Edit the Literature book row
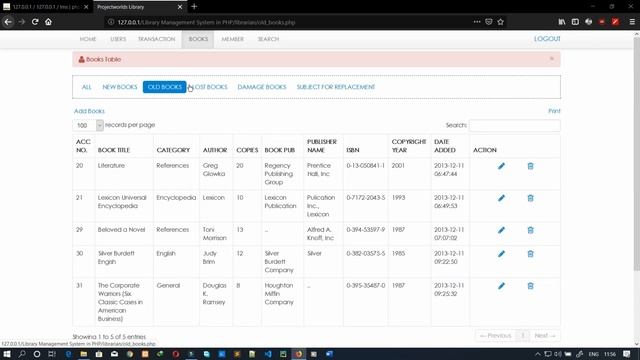The height and width of the screenshot is (360, 640). (x=501, y=166)
